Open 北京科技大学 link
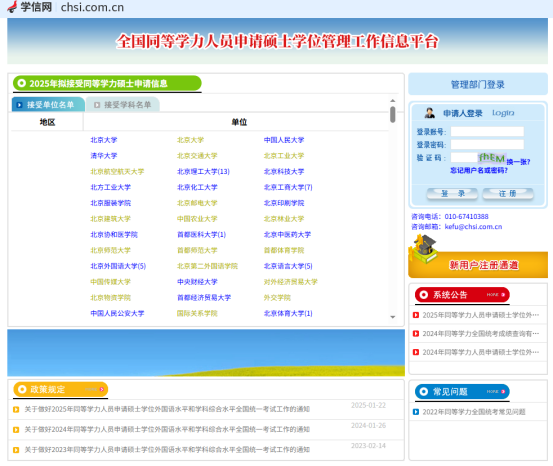The width and height of the screenshot is (553, 466). click(x=284, y=171)
